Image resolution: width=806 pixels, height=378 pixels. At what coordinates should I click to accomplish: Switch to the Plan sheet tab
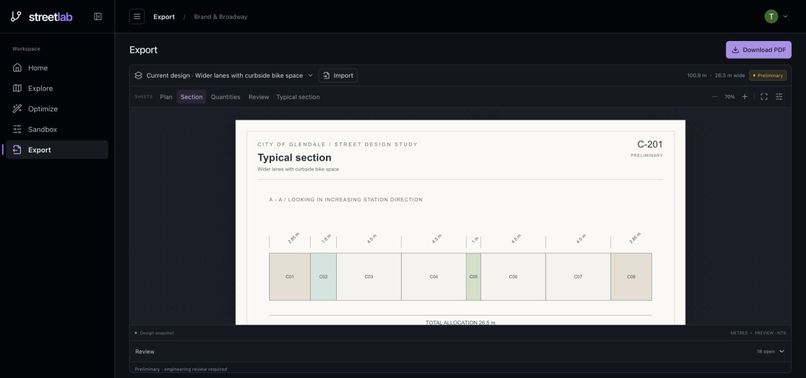(166, 97)
